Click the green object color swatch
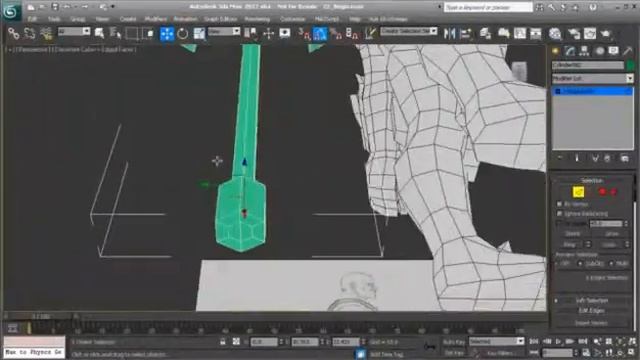 (630, 65)
